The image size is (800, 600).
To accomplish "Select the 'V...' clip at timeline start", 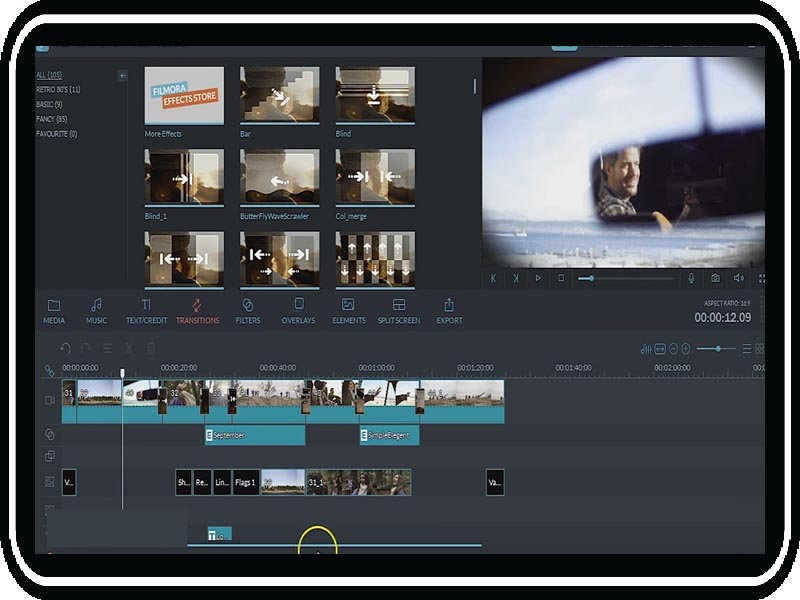I will (x=69, y=482).
